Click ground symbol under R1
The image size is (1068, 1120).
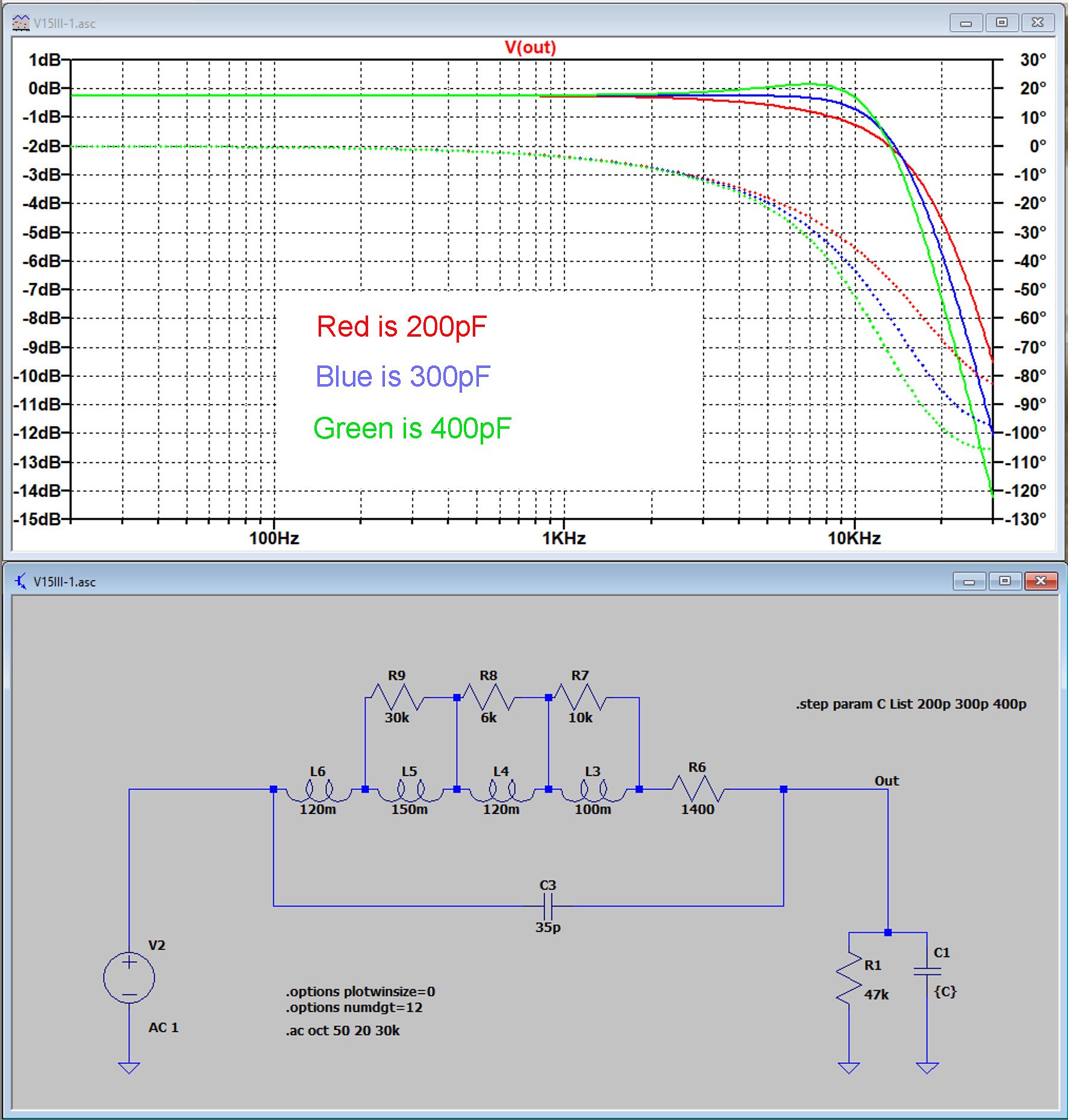pos(849,1068)
